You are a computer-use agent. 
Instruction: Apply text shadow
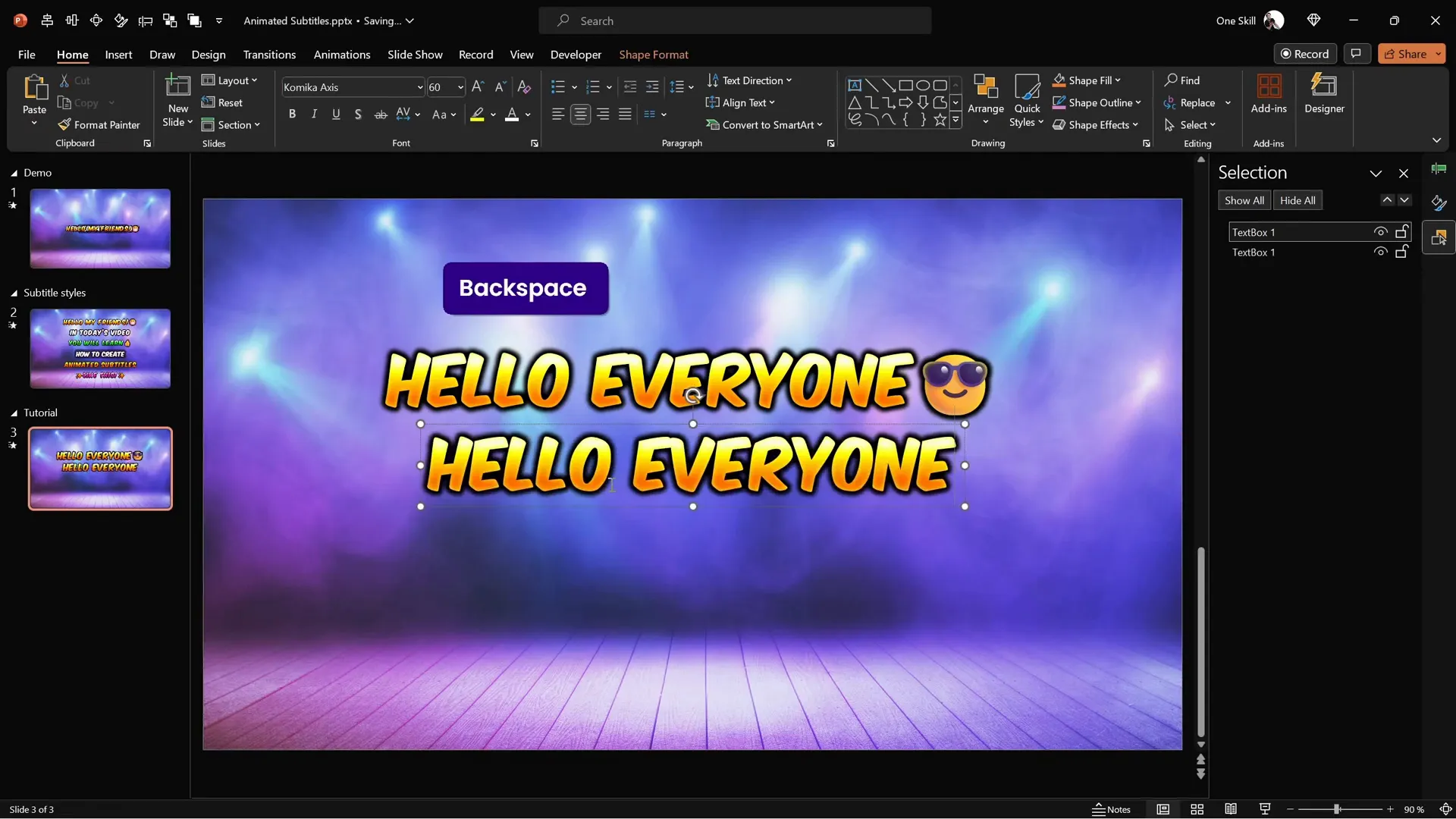pos(358,115)
